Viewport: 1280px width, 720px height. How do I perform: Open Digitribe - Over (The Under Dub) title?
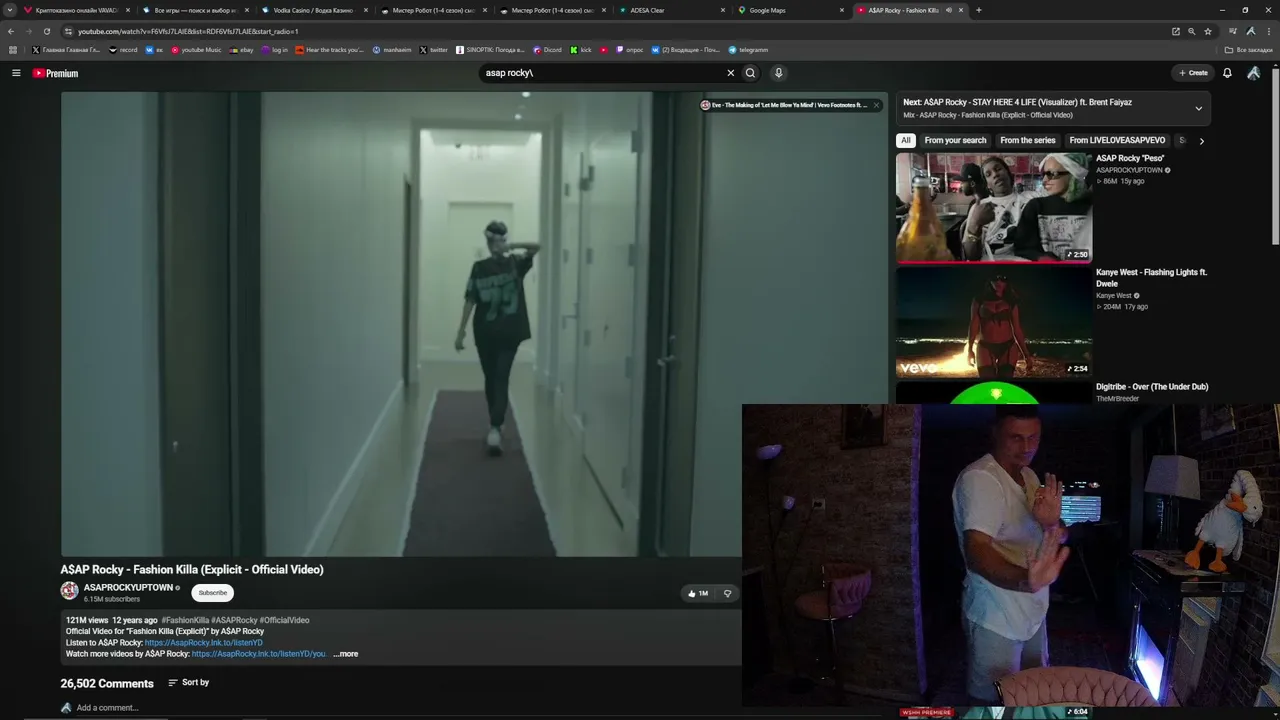[1152, 387]
